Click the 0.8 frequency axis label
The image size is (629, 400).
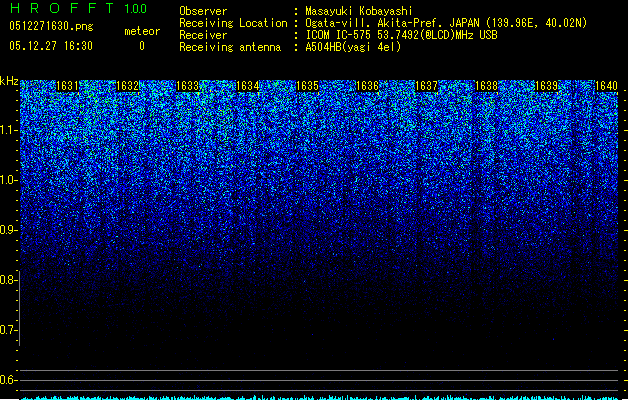[8, 280]
